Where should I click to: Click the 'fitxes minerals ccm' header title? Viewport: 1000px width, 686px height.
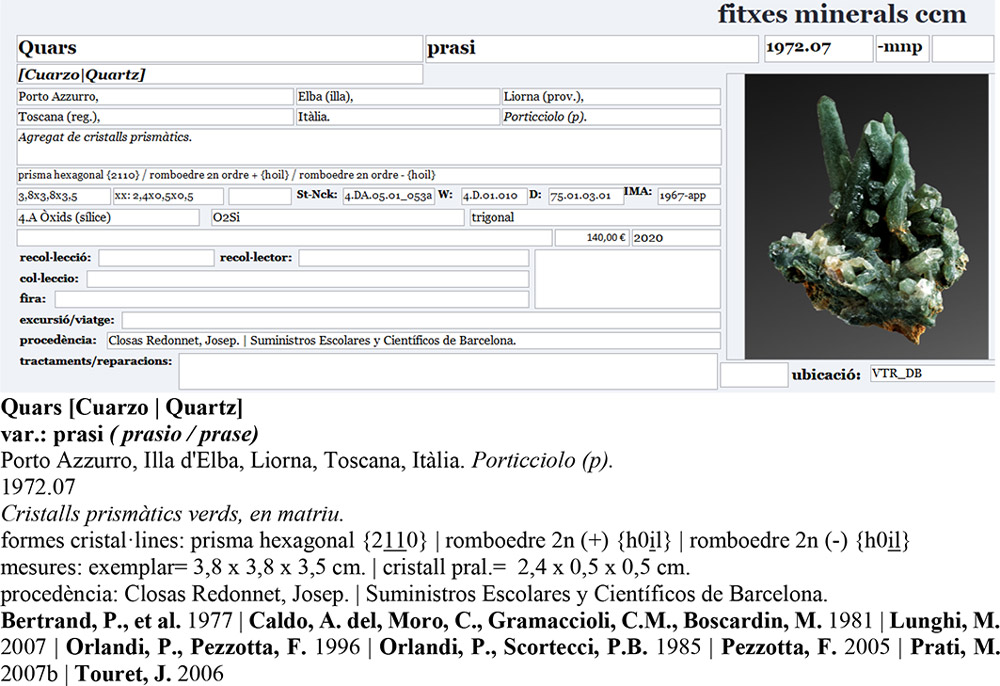coord(842,14)
